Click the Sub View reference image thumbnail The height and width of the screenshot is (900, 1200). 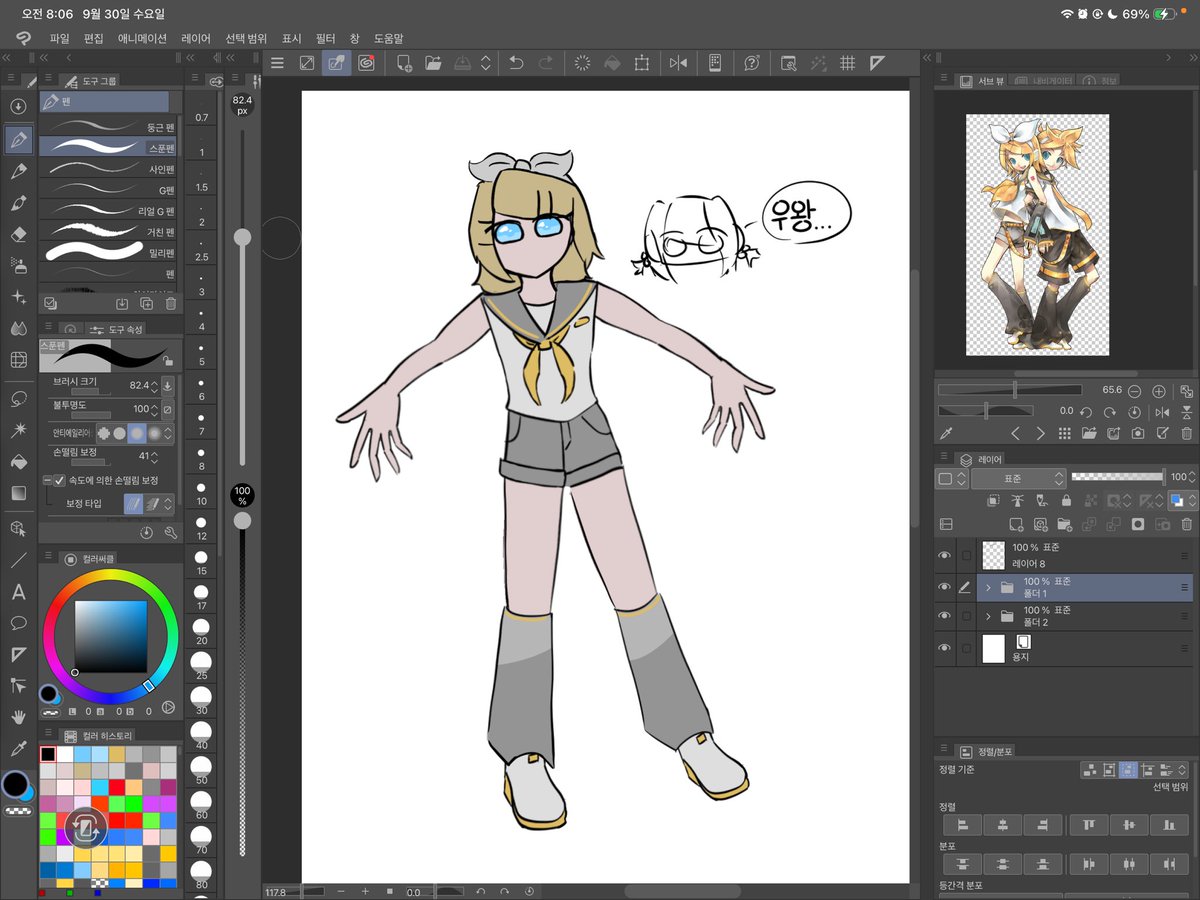pos(1037,234)
